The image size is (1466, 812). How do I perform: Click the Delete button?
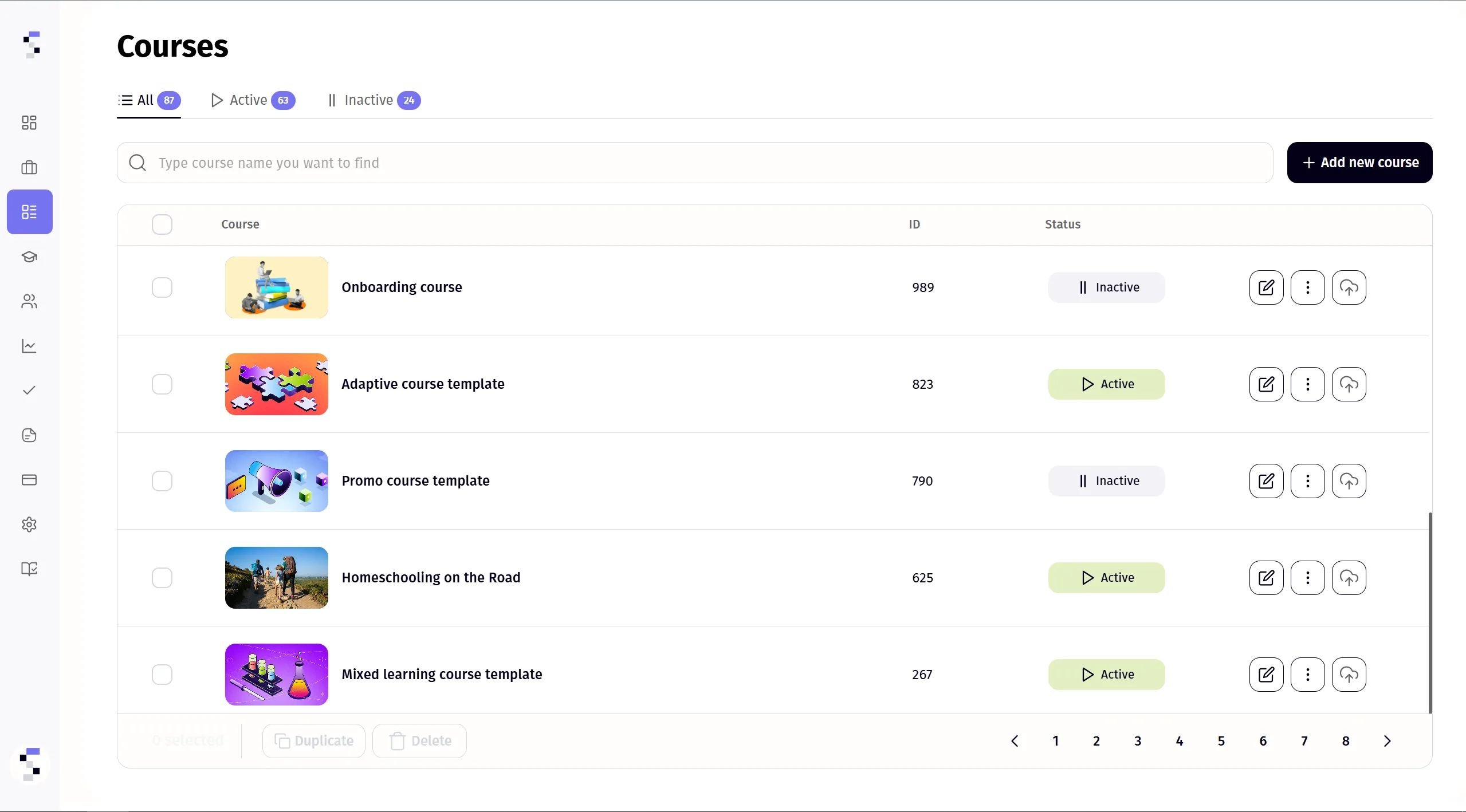pyautogui.click(x=419, y=741)
